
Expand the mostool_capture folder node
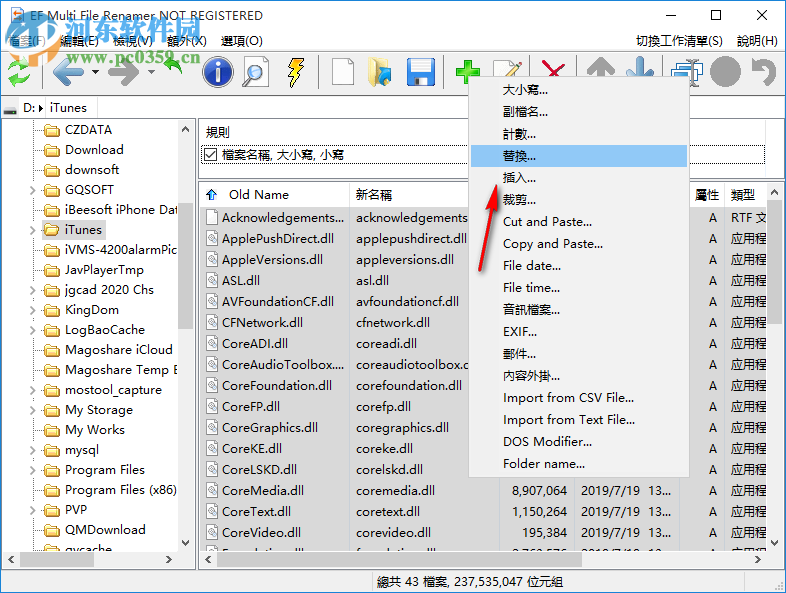point(33,390)
